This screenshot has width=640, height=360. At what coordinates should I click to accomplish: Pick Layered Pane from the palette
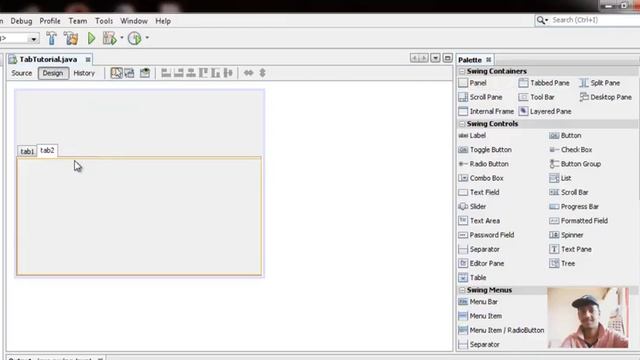(545, 111)
